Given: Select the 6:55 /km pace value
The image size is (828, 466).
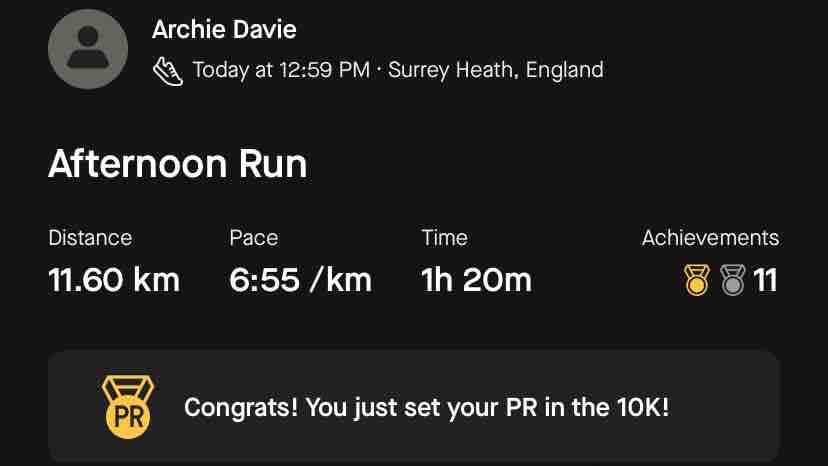Looking at the screenshot, I should coord(300,279).
